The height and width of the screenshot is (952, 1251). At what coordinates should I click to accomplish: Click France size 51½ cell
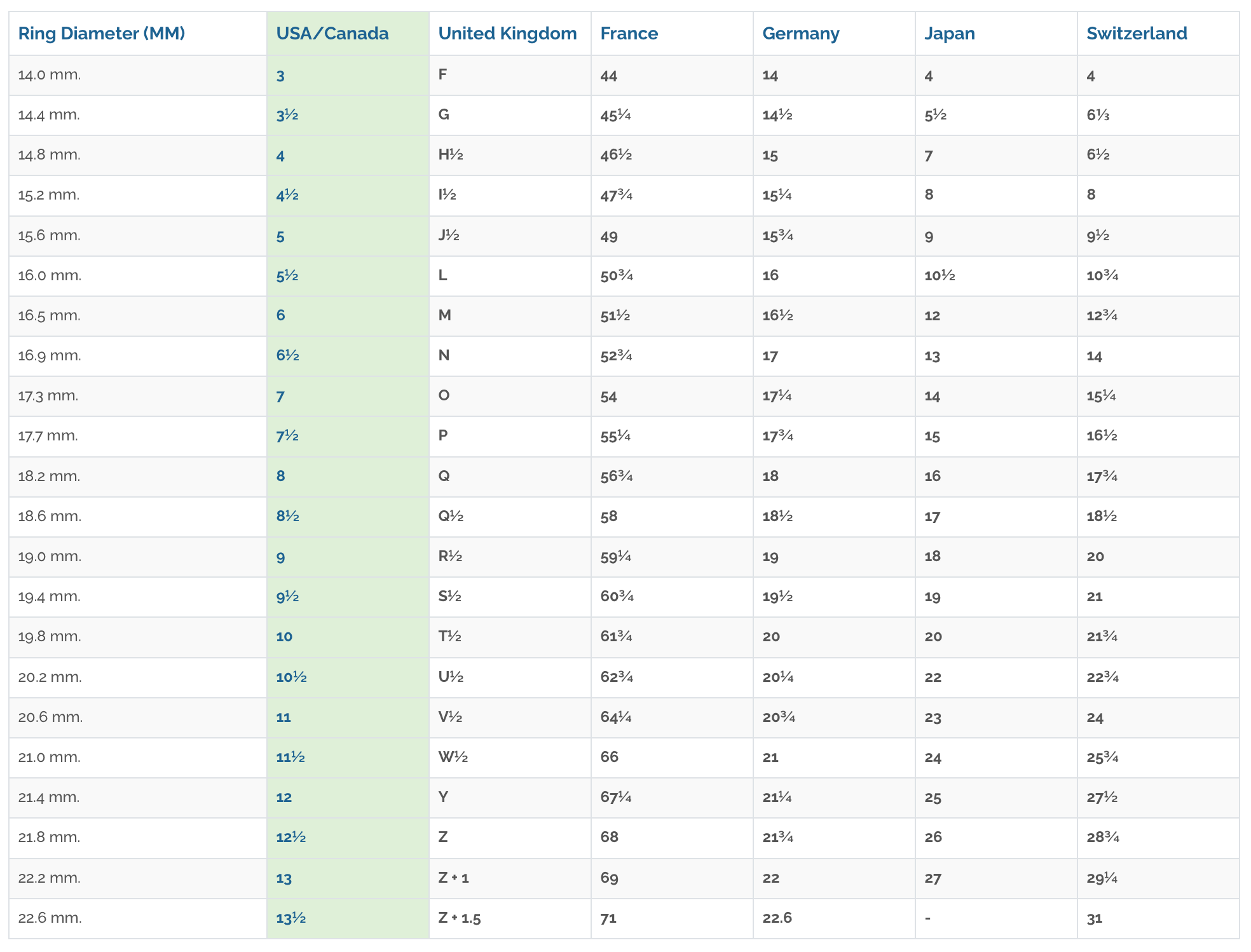pos(672,316)
